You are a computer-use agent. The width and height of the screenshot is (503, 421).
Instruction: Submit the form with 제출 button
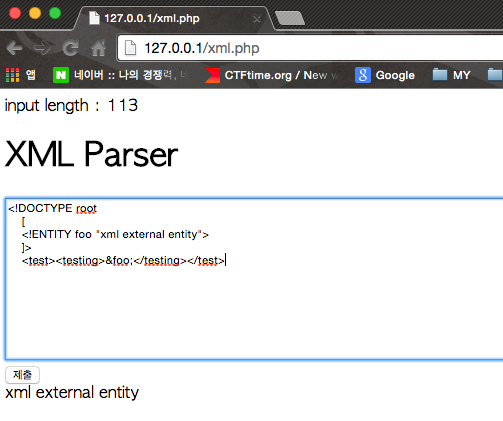(x=22, y=375)
